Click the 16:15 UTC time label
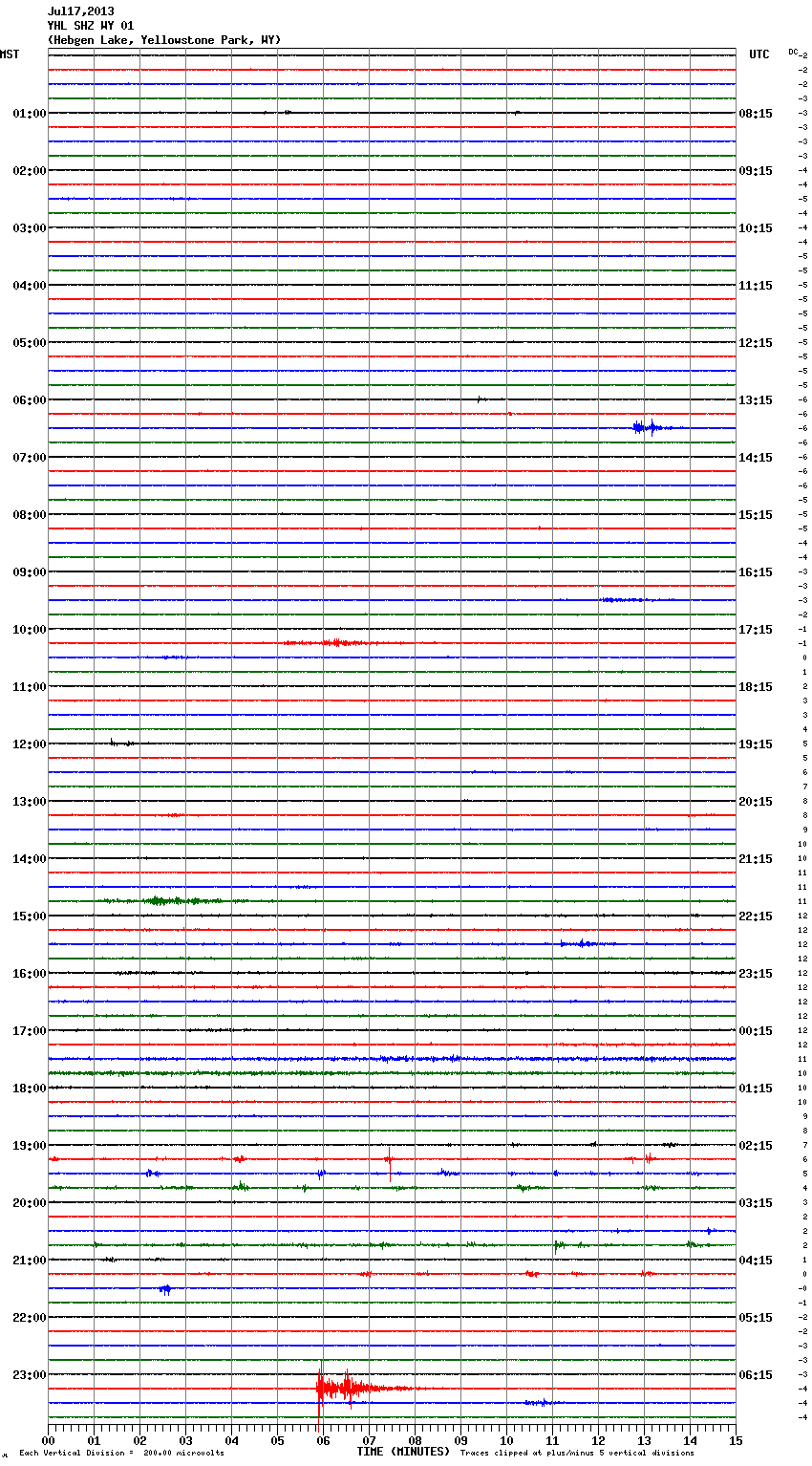 756,572
